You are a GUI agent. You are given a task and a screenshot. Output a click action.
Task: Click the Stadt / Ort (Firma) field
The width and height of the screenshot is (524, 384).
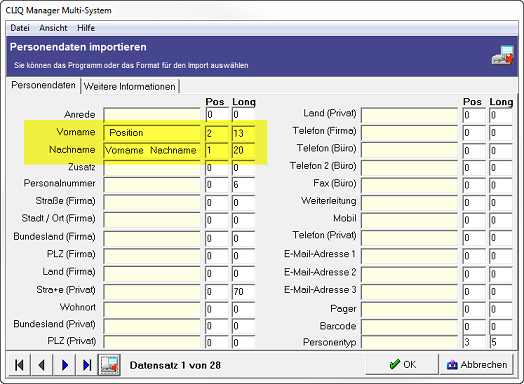152,220
